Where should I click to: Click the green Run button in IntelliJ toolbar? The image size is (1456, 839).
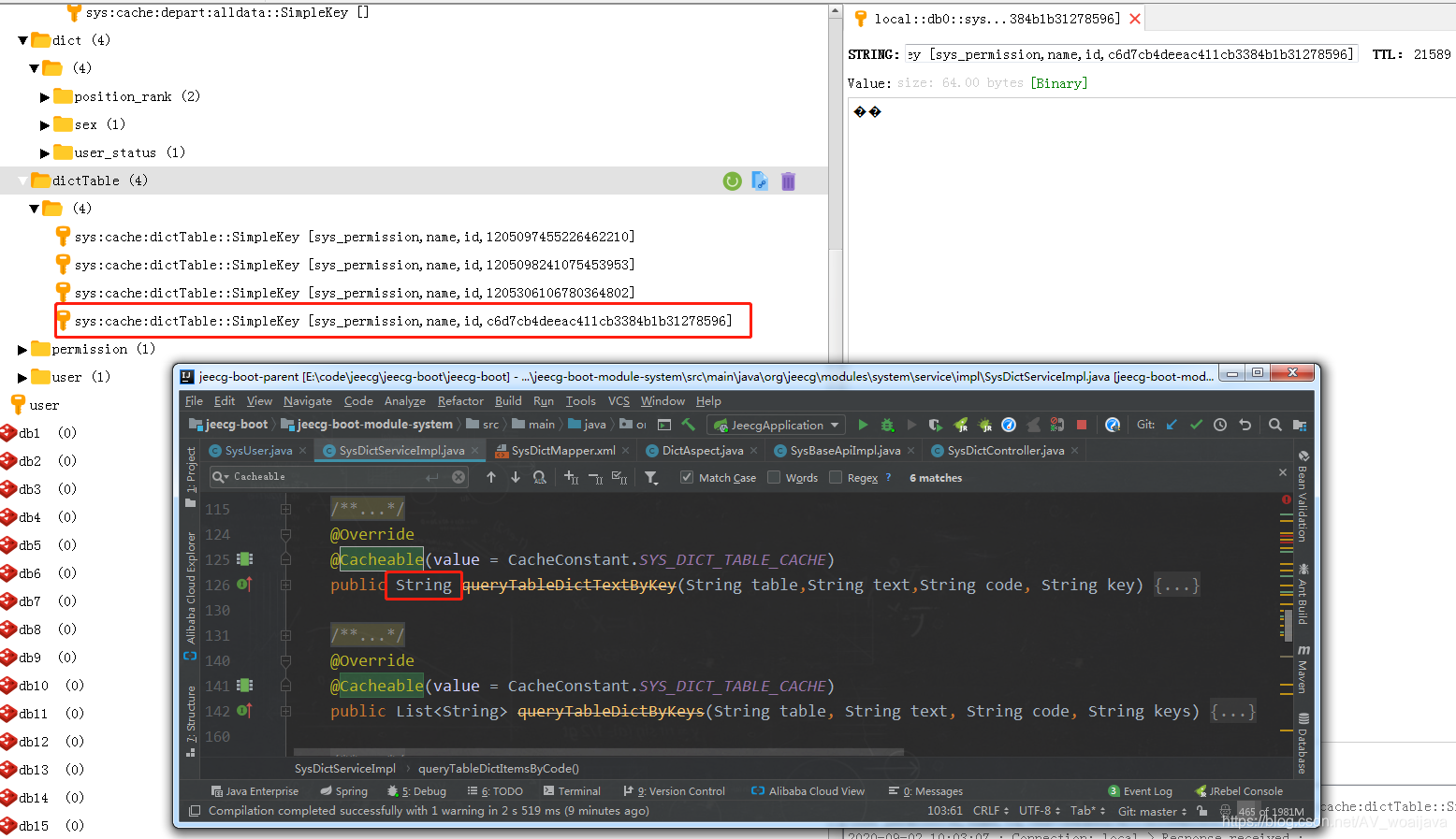863,425
